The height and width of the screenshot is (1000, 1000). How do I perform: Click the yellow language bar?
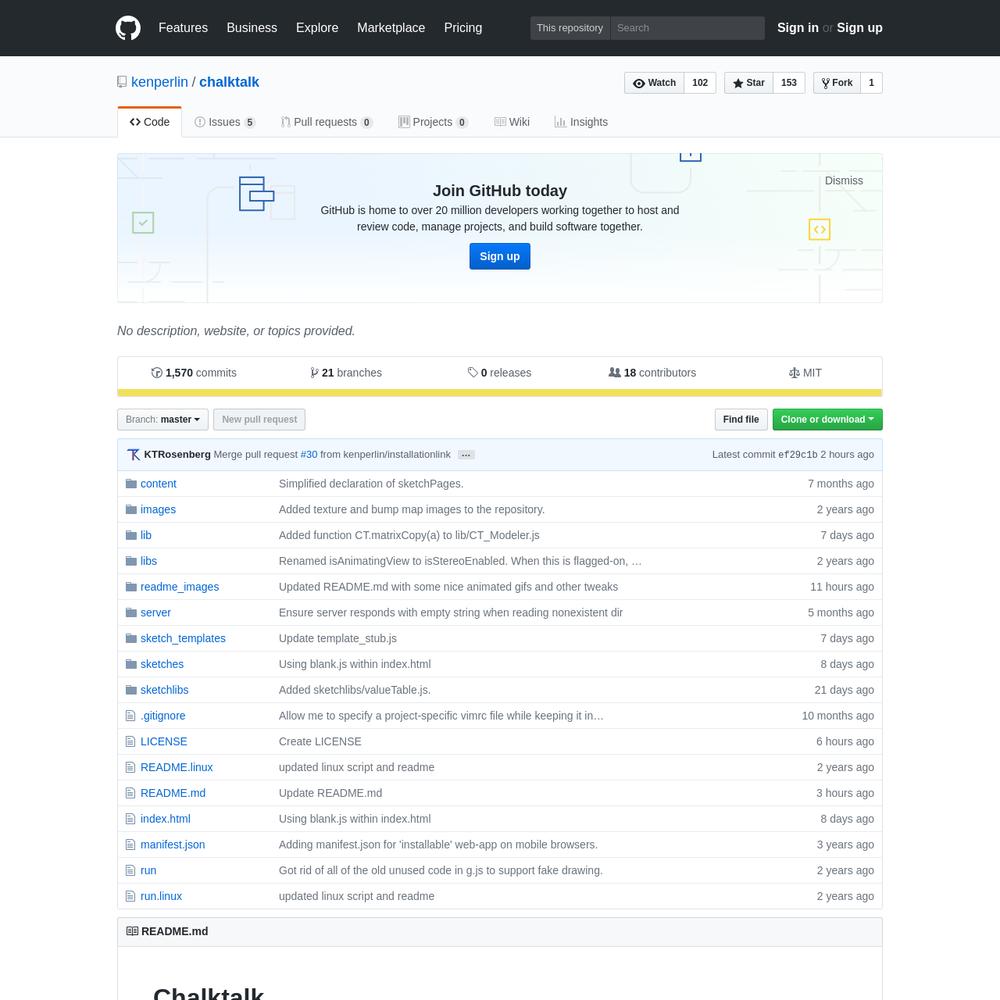point(500,393)
